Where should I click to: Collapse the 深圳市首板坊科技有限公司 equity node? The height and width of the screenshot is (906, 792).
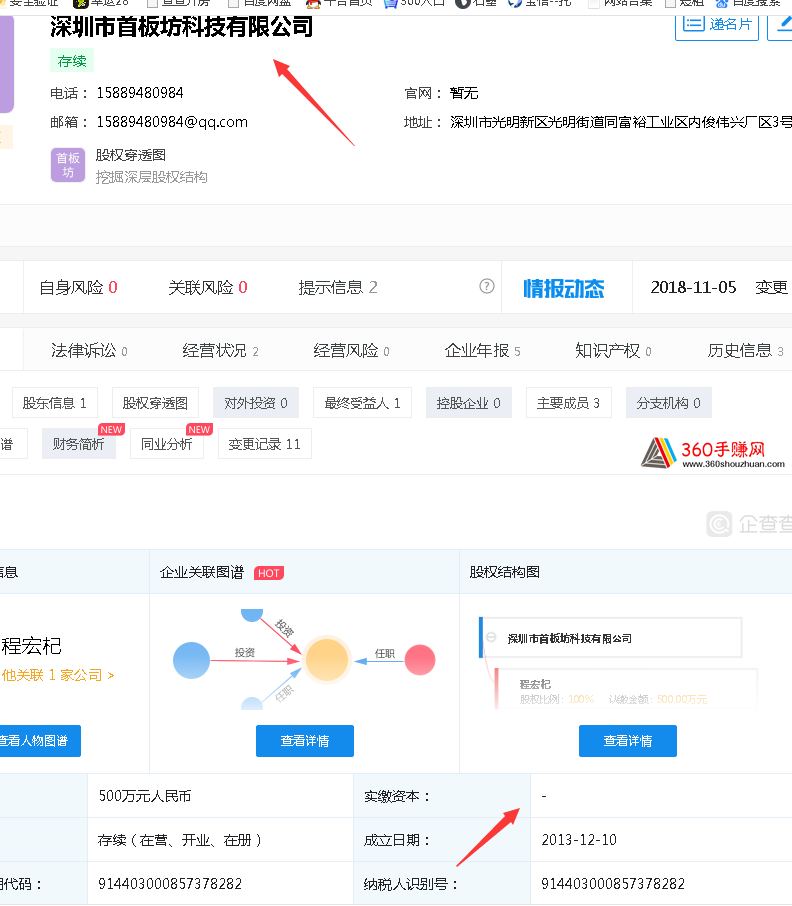(491, 637)
